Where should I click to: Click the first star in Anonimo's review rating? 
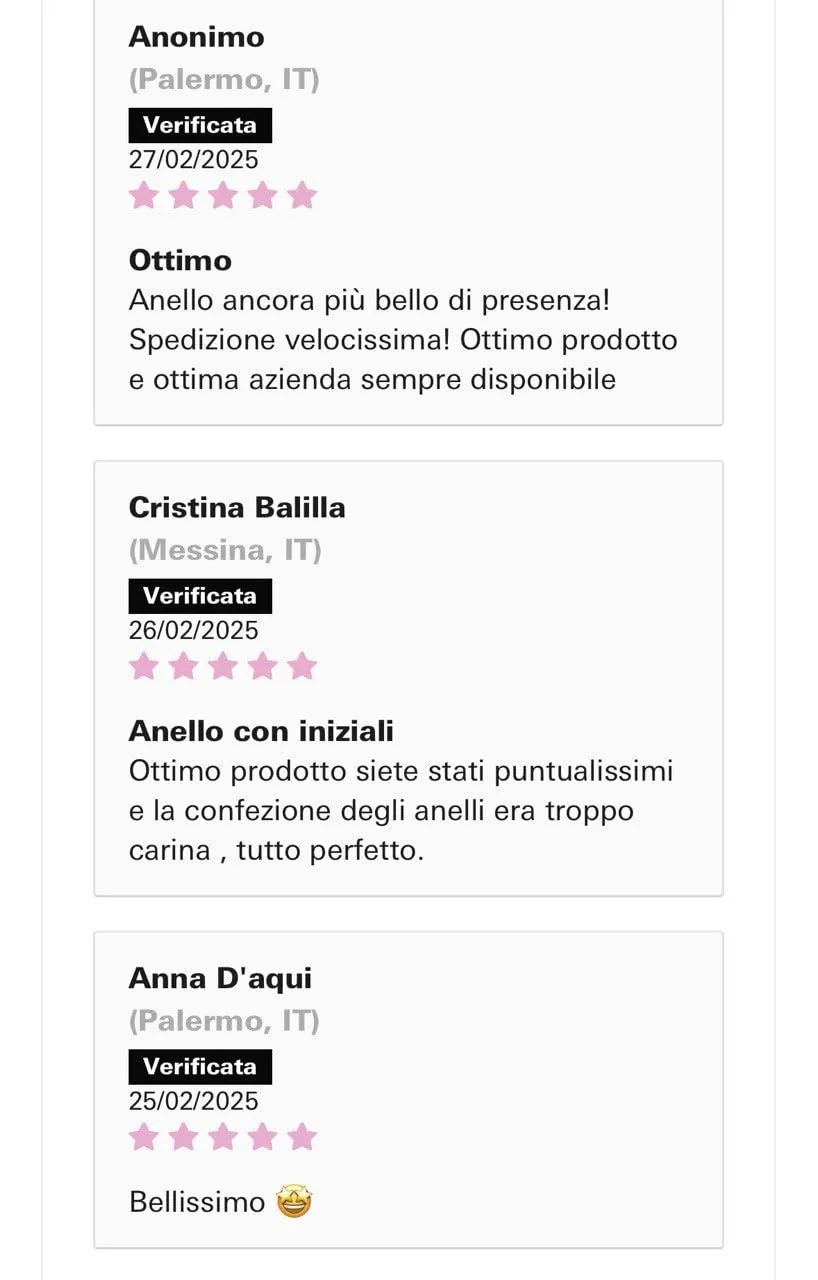coord(144,195)
